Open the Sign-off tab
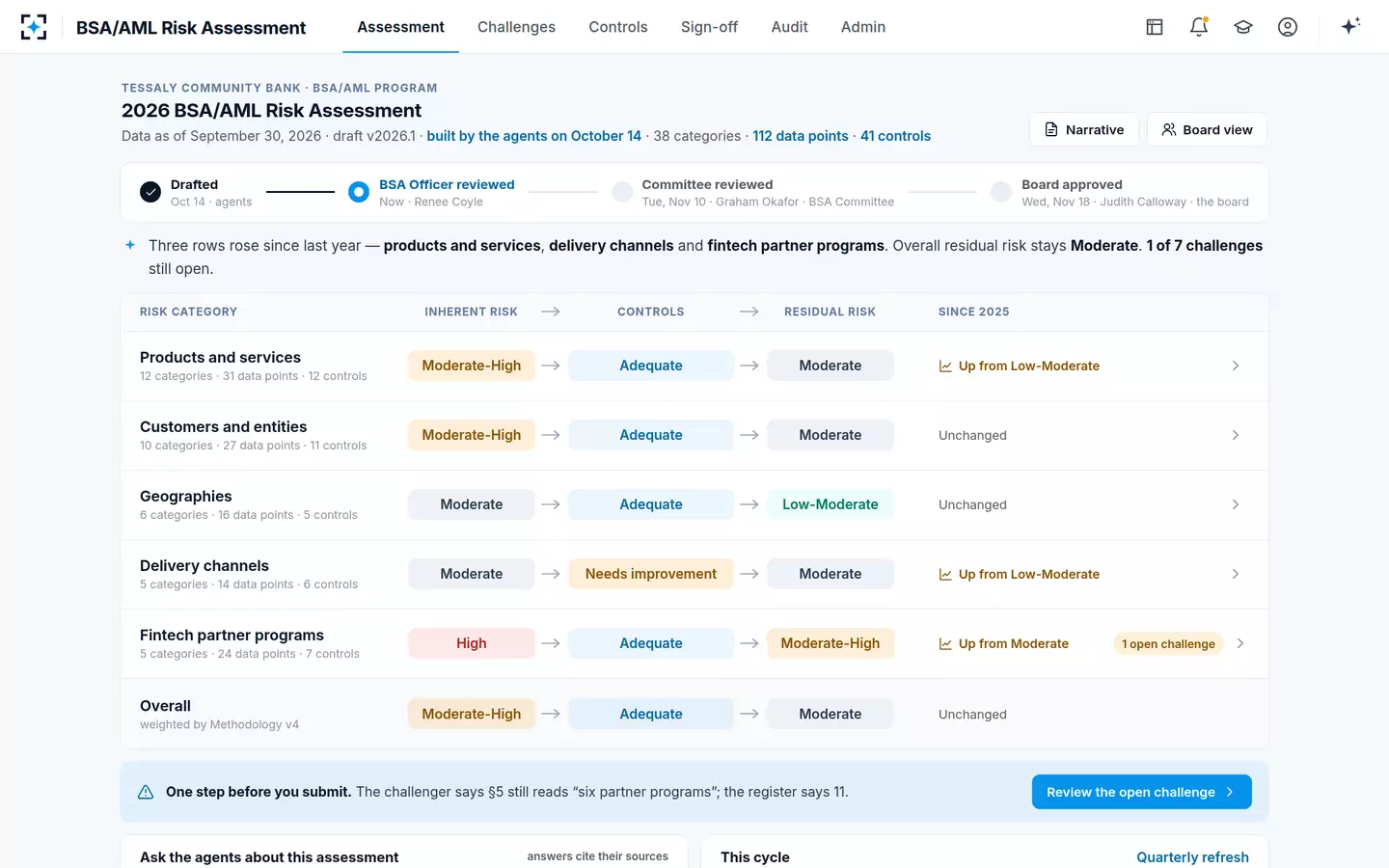The image size is (1389, 868). pos(709,27)
